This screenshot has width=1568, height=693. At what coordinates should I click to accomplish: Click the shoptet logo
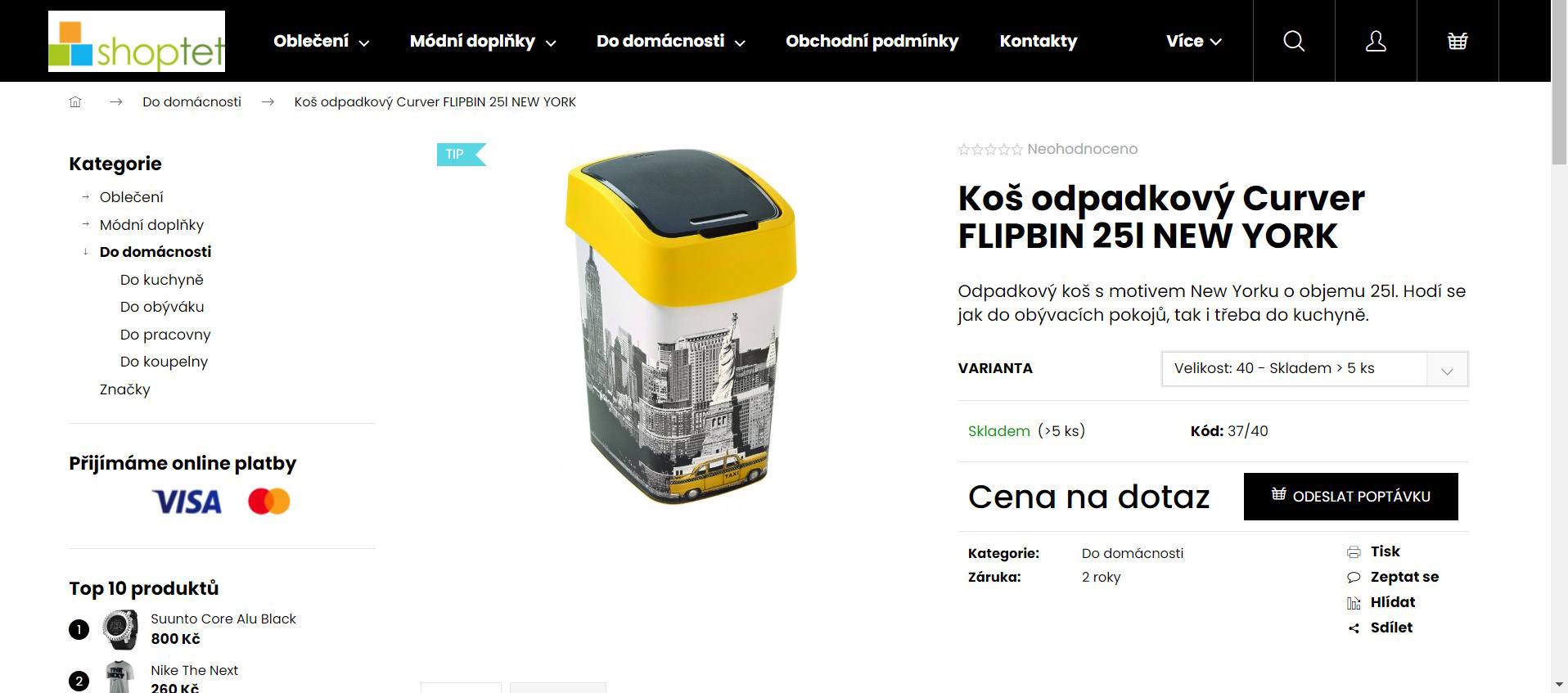(137, 41)
